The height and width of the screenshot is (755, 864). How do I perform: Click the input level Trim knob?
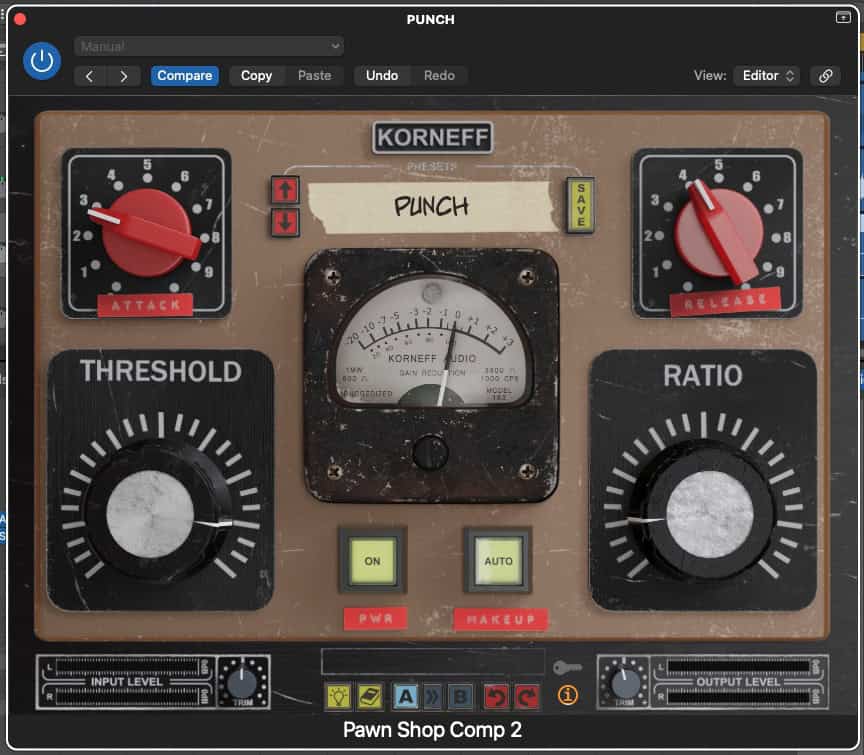click(x=242, y=682)
